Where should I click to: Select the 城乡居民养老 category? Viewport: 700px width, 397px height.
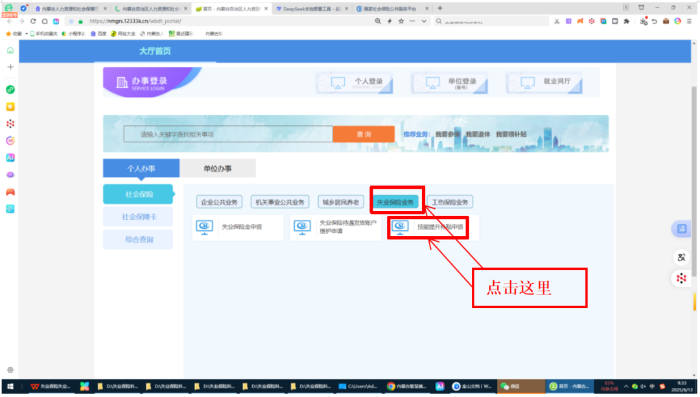(x=341, y=202)
